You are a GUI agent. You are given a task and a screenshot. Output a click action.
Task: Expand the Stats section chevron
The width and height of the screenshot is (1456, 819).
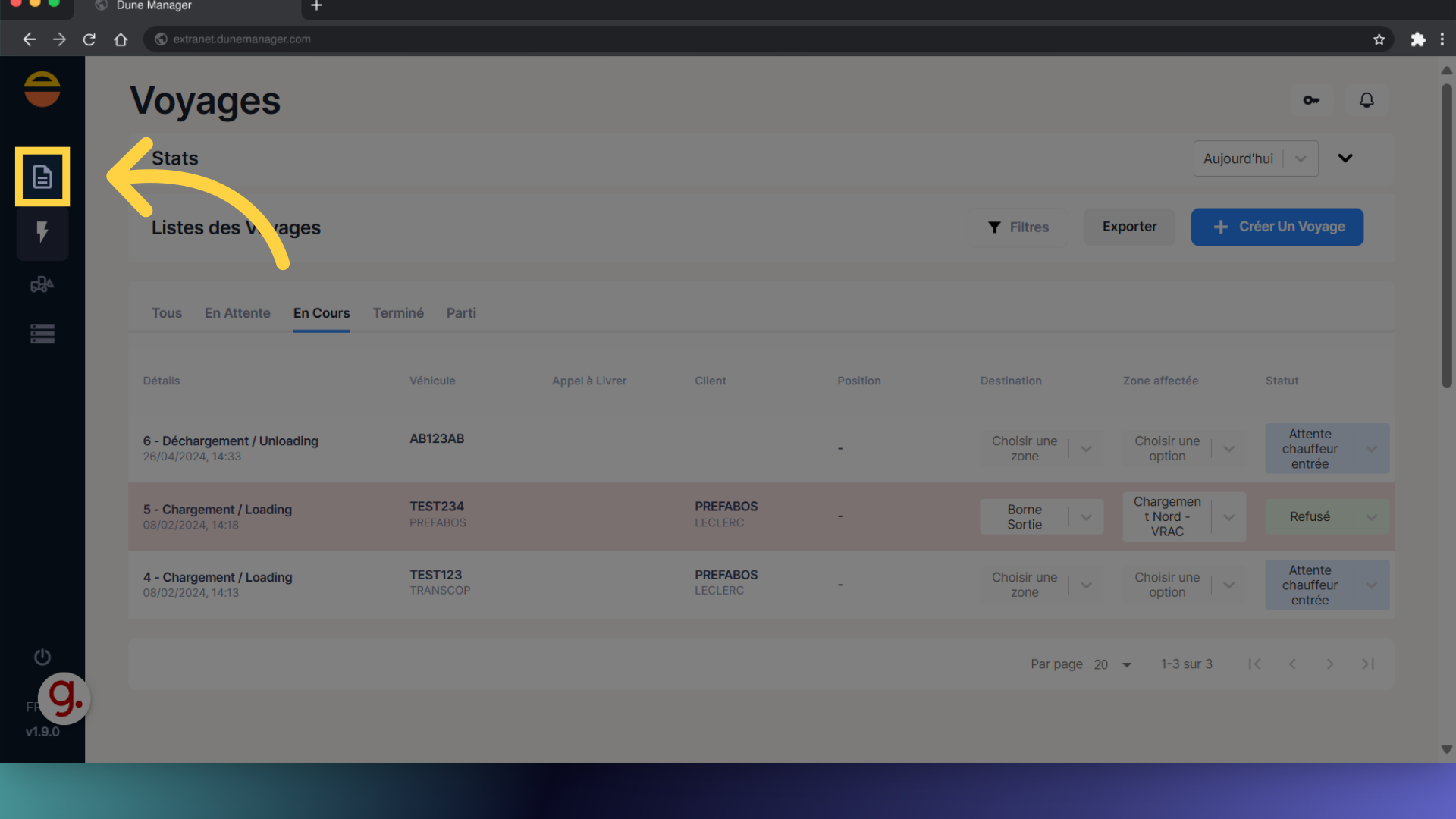(x=1345, y=158)
